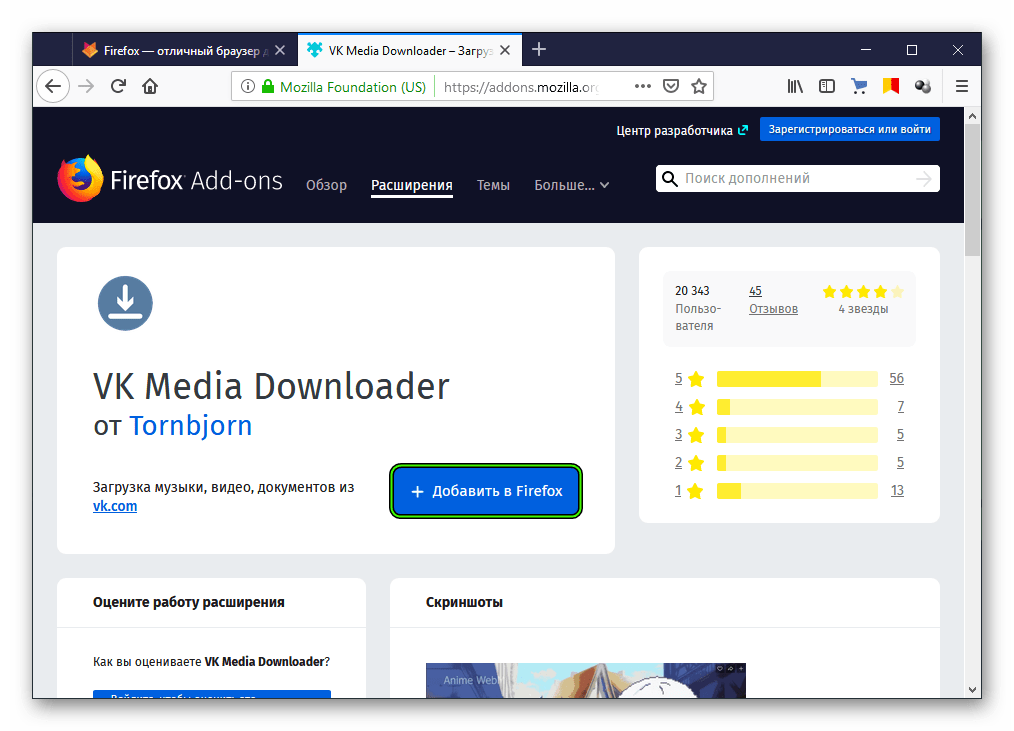
Task: Open the 7 four-star reviews count
Action: click(900, 407)
